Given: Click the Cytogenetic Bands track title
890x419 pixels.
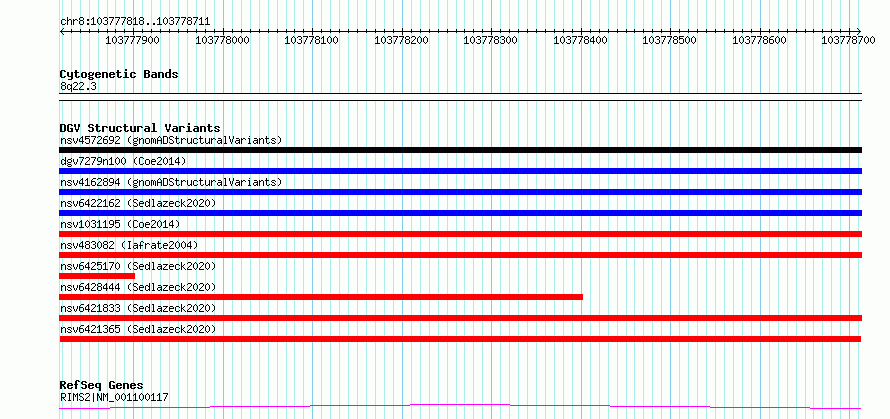Looking at the screenshot, I should (119, 74).
